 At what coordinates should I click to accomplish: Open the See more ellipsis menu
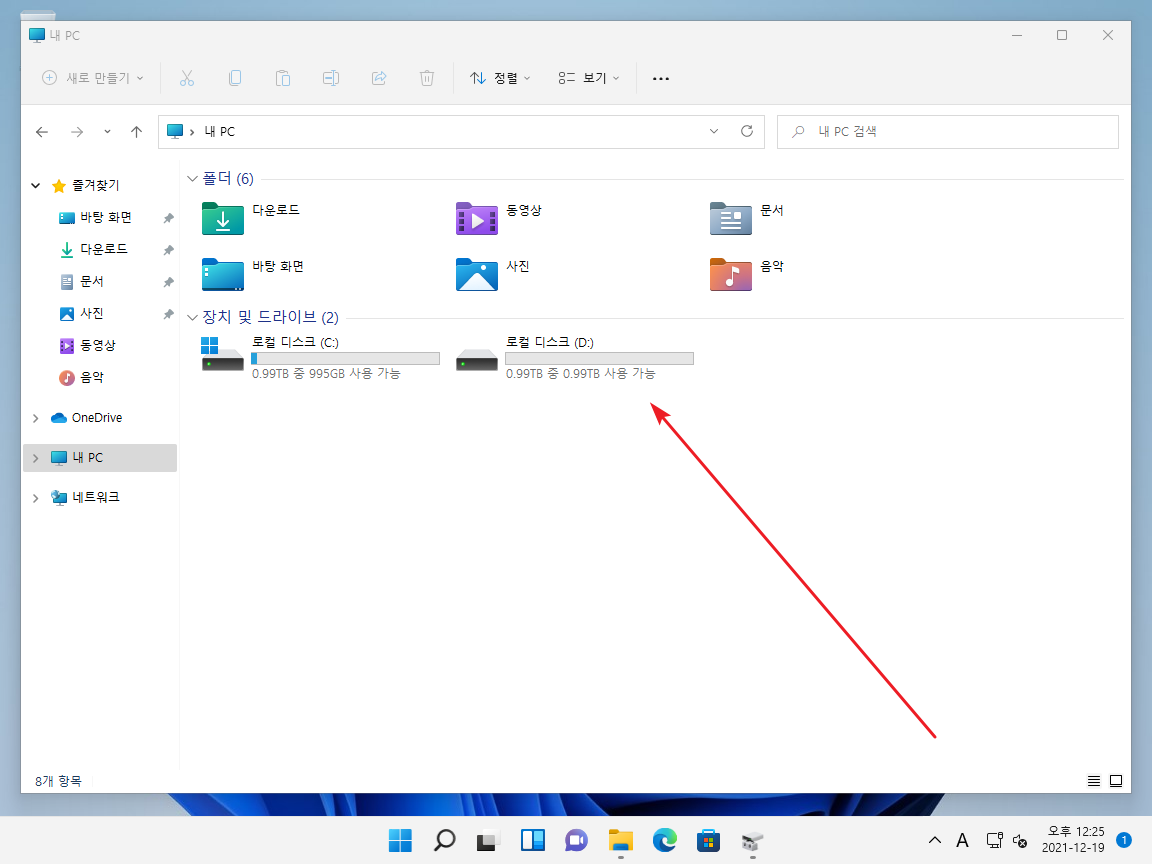pyautogui.click(x=660, y=79)
